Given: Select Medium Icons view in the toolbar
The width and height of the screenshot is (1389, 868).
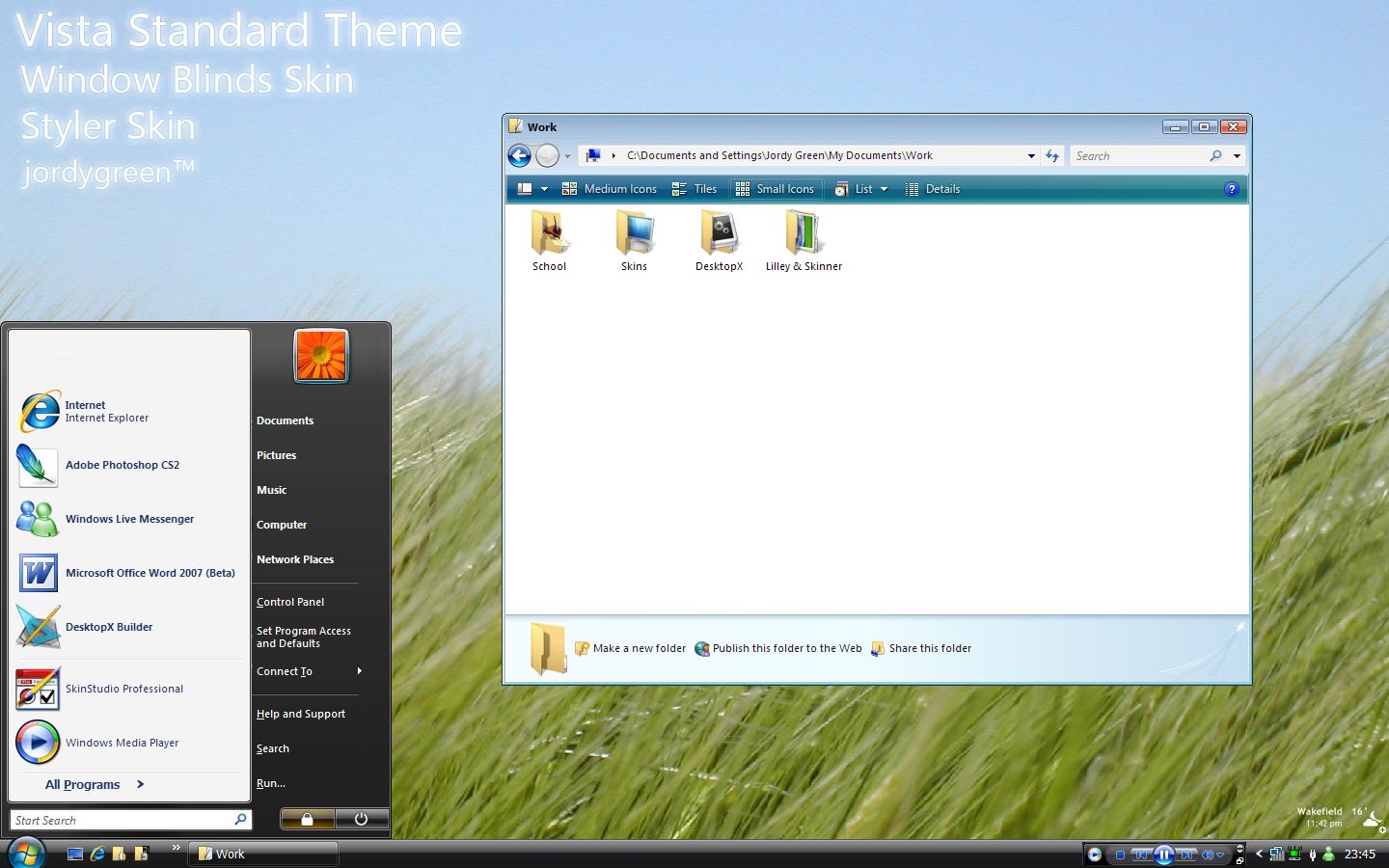Looking at the screenshot, I should pos(611,189).
